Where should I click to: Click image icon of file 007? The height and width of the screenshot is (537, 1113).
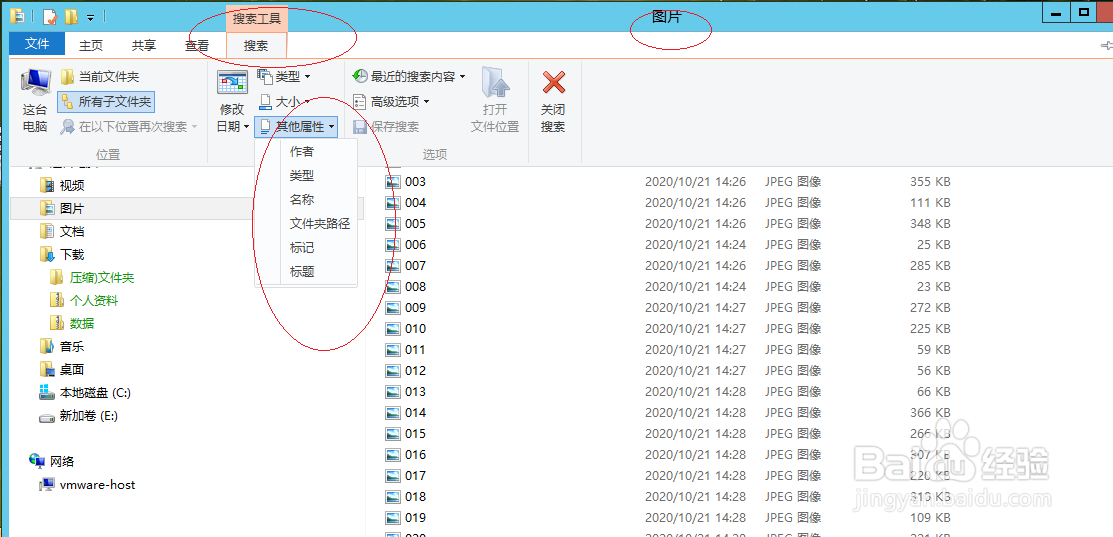pos(393,265)
